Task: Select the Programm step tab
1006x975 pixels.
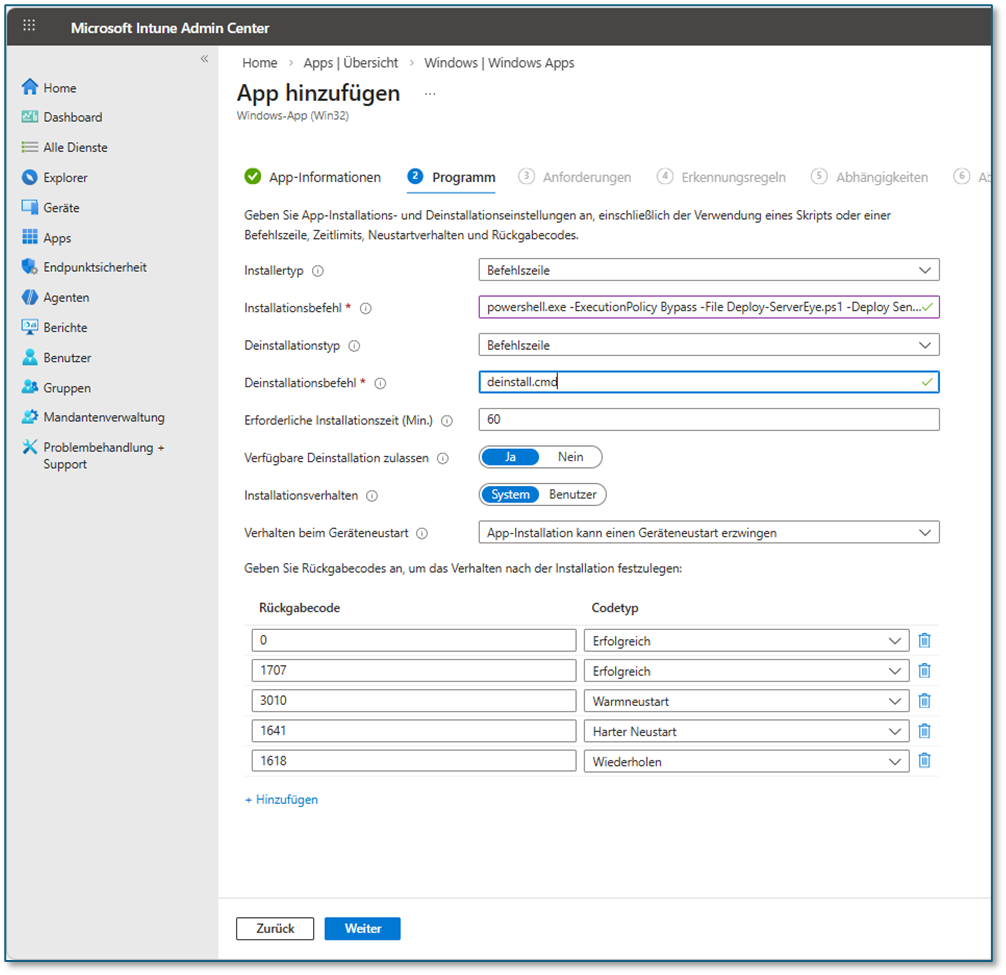Action: (x=451, y=177)
